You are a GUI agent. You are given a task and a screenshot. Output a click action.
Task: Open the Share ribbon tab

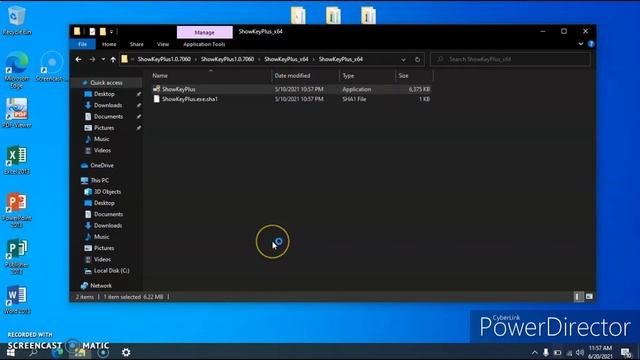(x=136, y=44)
